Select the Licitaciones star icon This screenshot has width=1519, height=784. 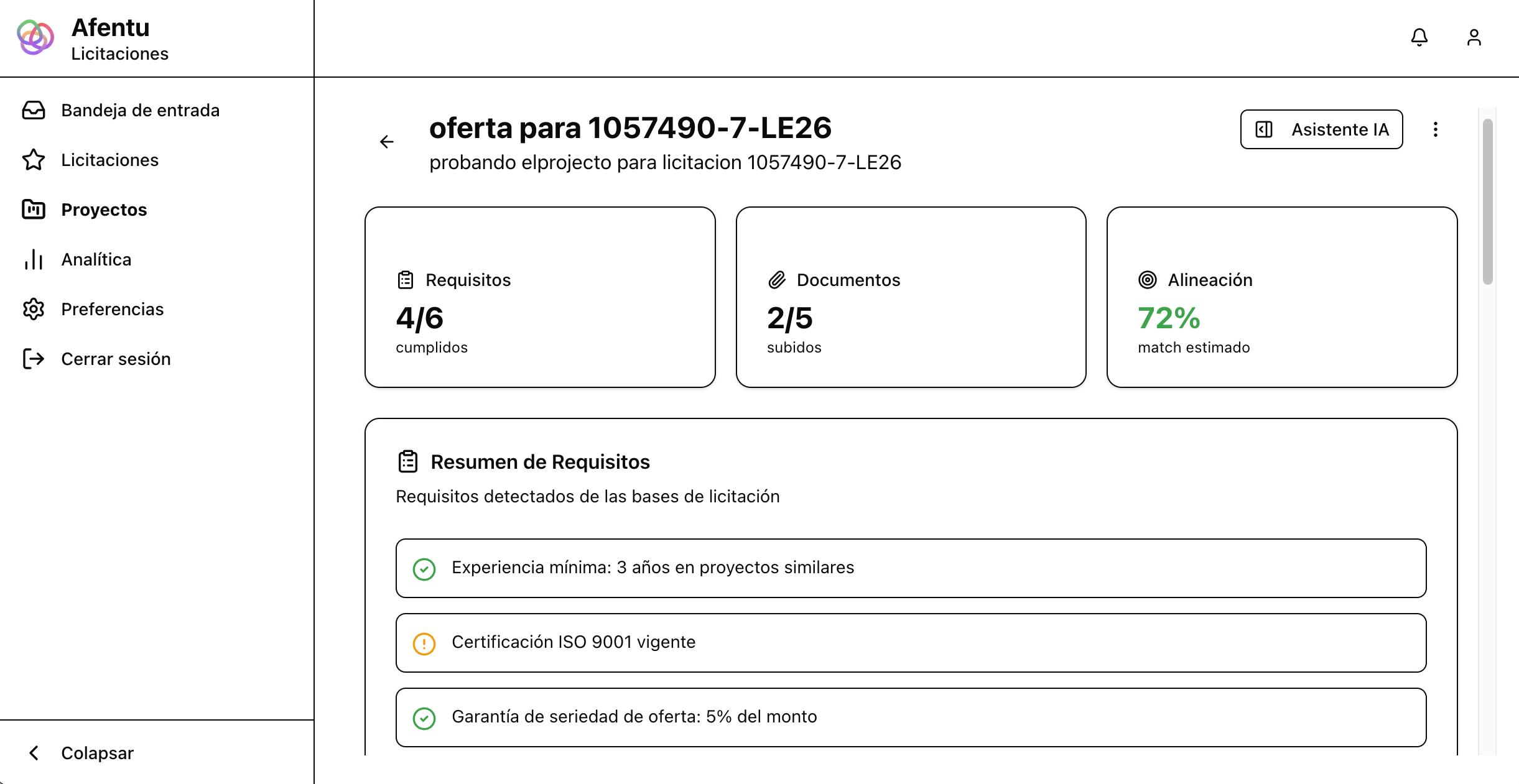pyautogui.click(x=34, y=160)
